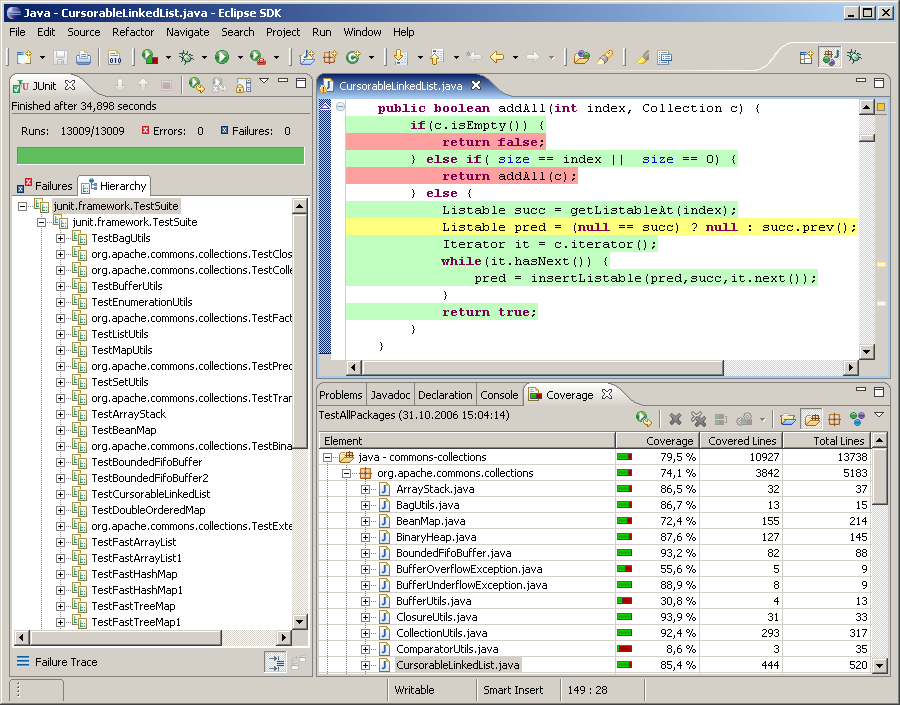Select the Debug launch icon
Screen dimensions: 900x705
click(188, 58)
